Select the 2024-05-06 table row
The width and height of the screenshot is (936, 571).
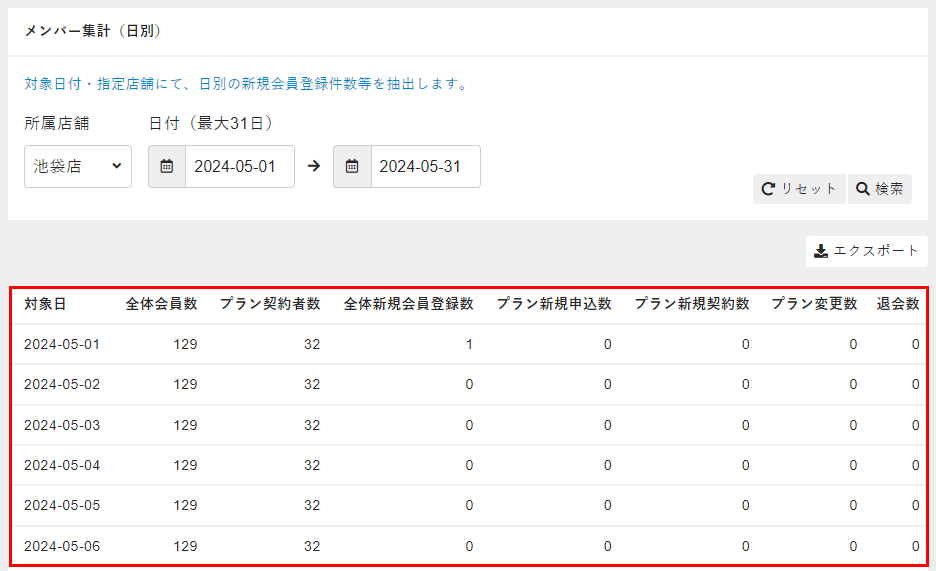[468, 546]
